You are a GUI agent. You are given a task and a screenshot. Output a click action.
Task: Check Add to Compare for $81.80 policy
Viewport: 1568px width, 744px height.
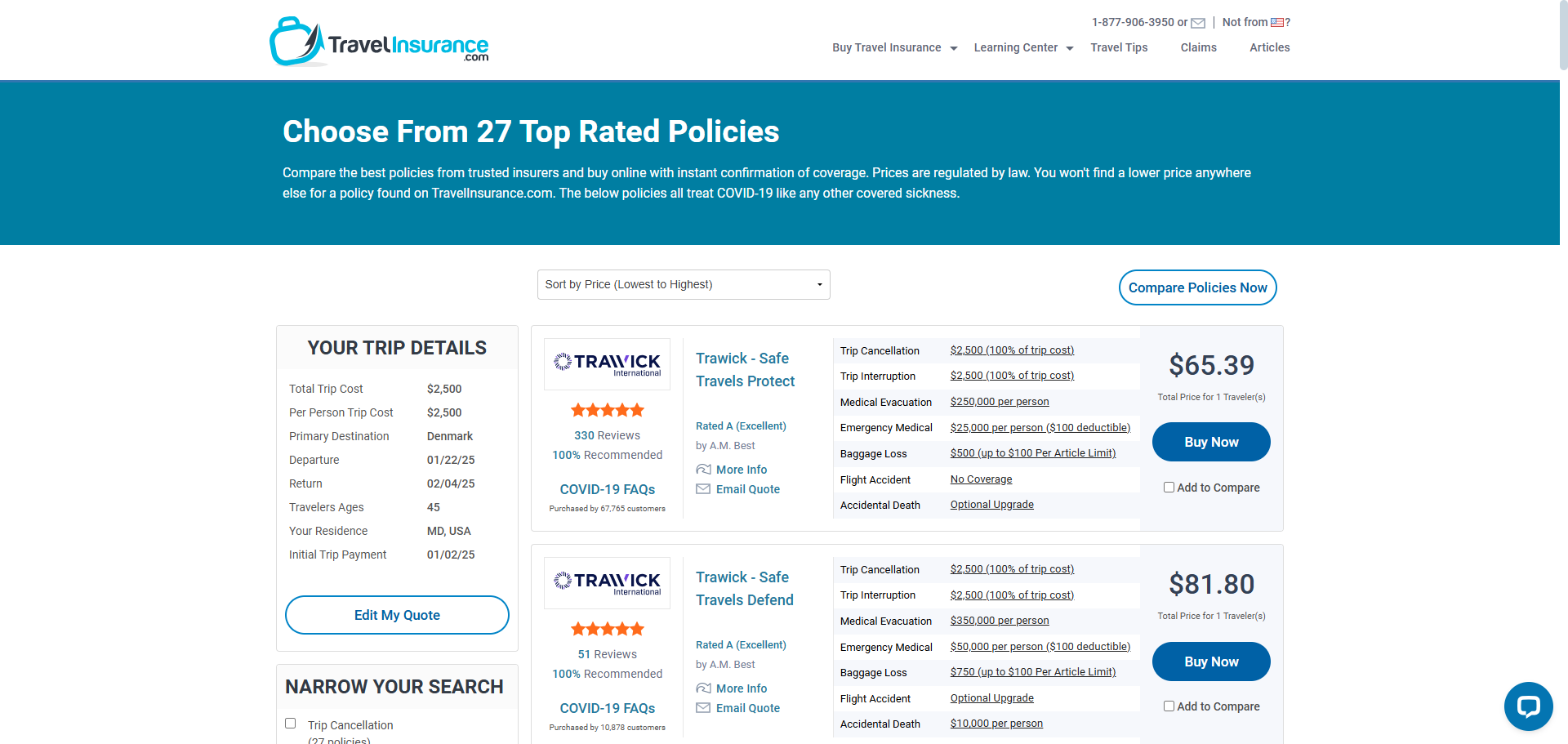pyautogui.click(x=1169, y=706)
